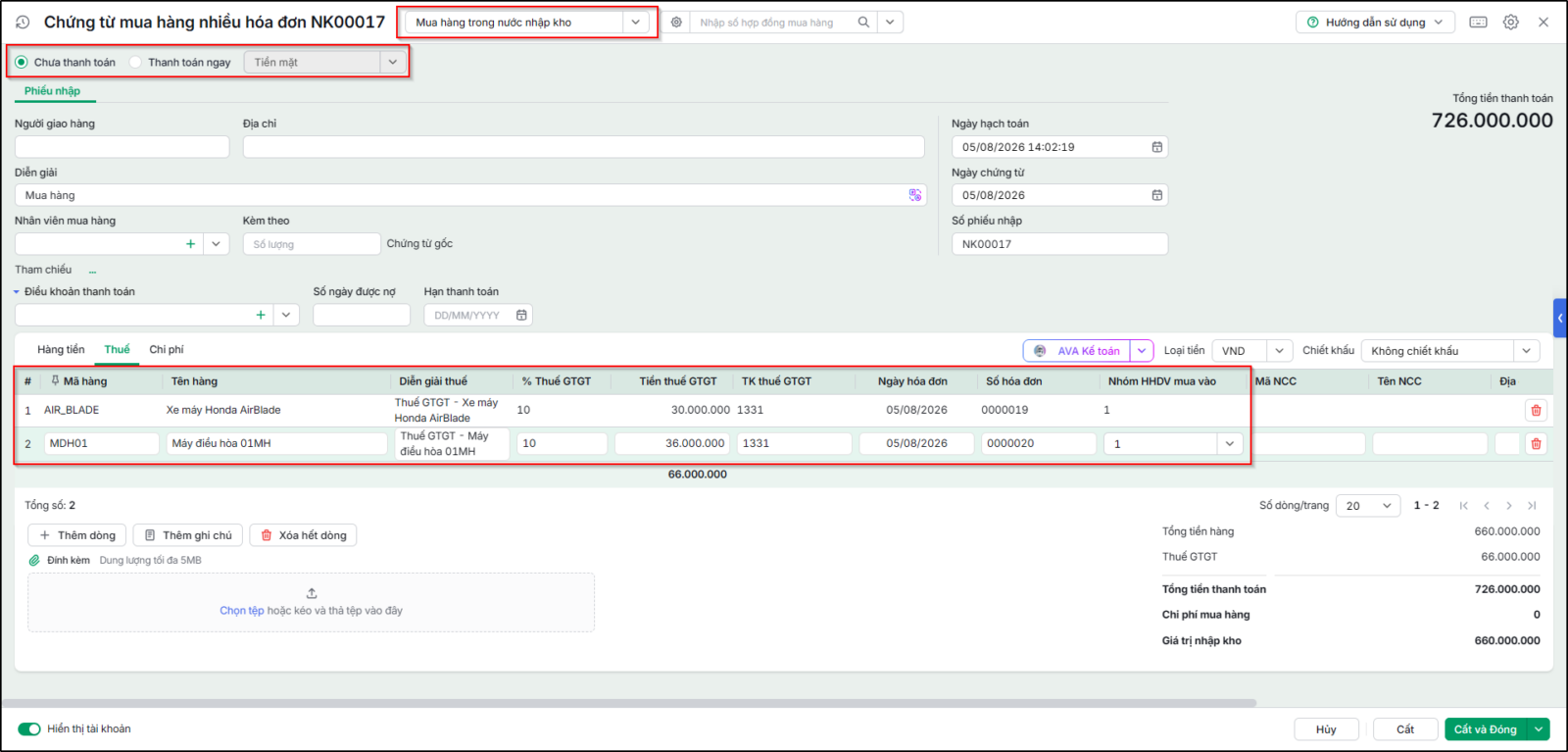
Task: Click the AI suggestion icon in Diễn giải
Action: (915, 195)
